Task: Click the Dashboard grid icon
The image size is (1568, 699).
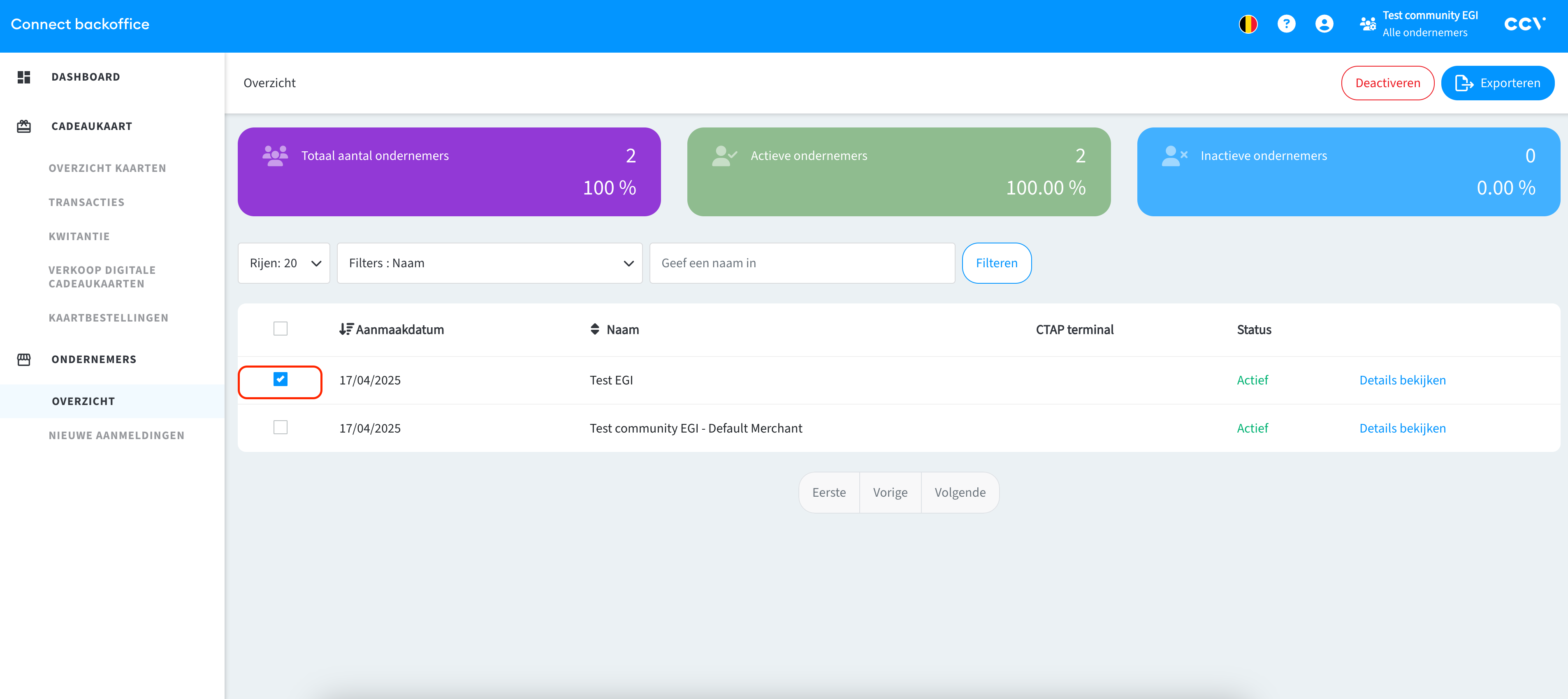Action: pos(24,76)
